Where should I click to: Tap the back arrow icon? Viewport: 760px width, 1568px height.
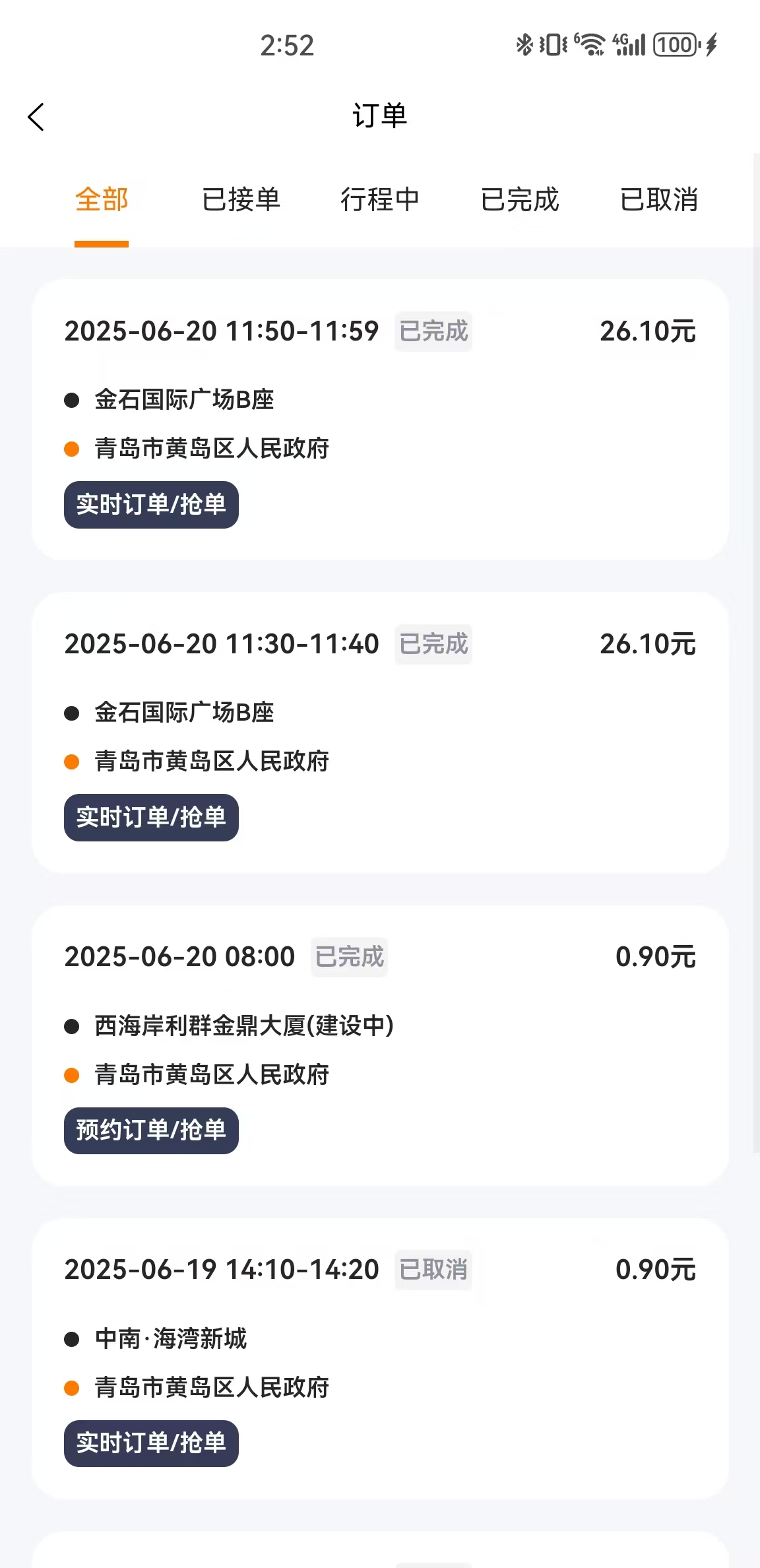36,117
